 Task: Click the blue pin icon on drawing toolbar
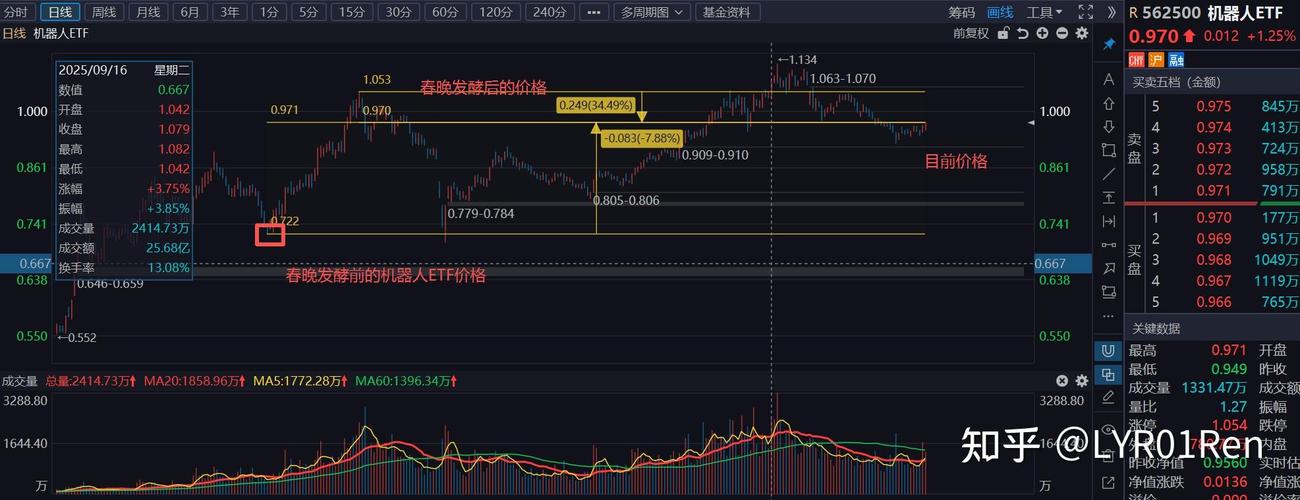1108,45
